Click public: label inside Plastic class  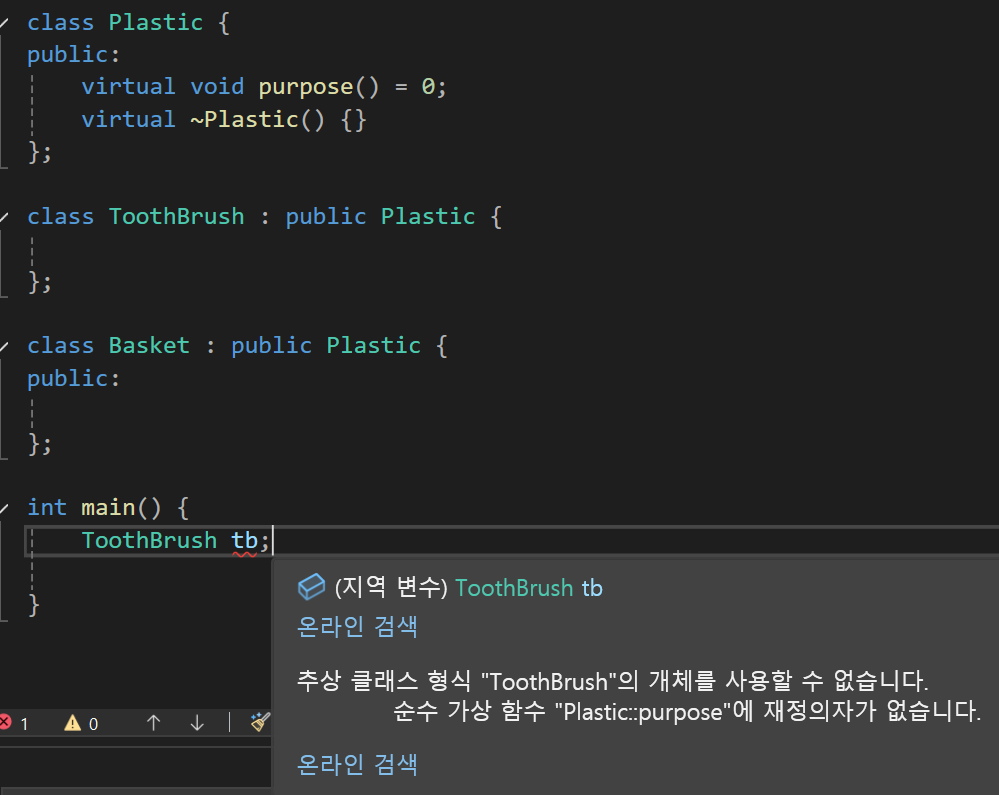pos(73,55)
